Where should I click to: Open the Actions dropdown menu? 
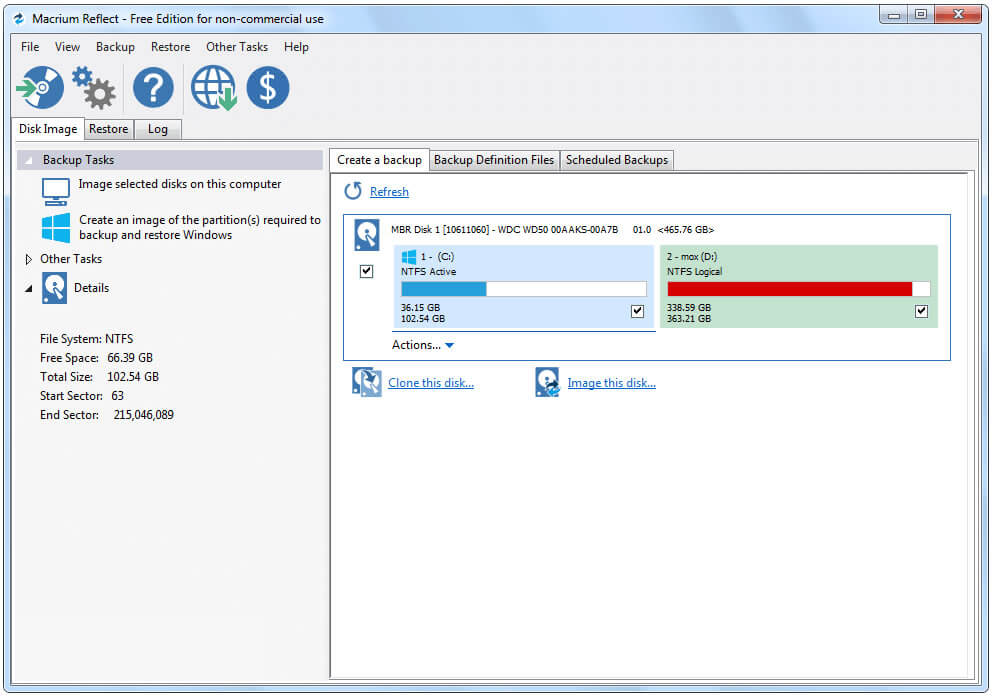[x=422, y=345]
